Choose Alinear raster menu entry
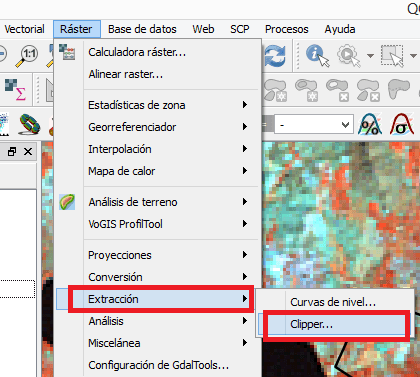 pyautogui.click(x=157, y=74)
